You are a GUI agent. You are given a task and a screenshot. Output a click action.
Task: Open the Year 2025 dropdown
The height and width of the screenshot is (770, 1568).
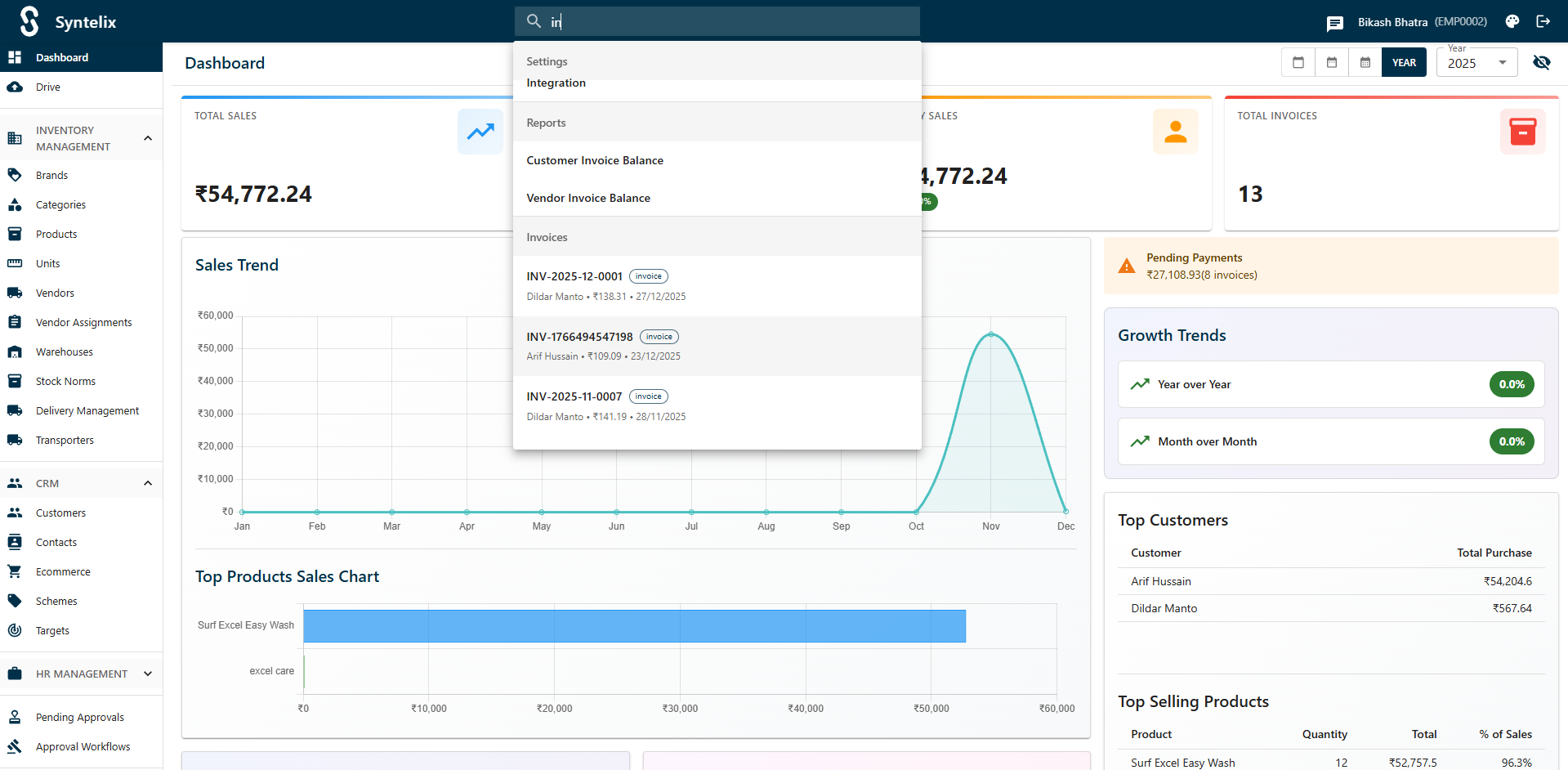tap(1476, 63)
